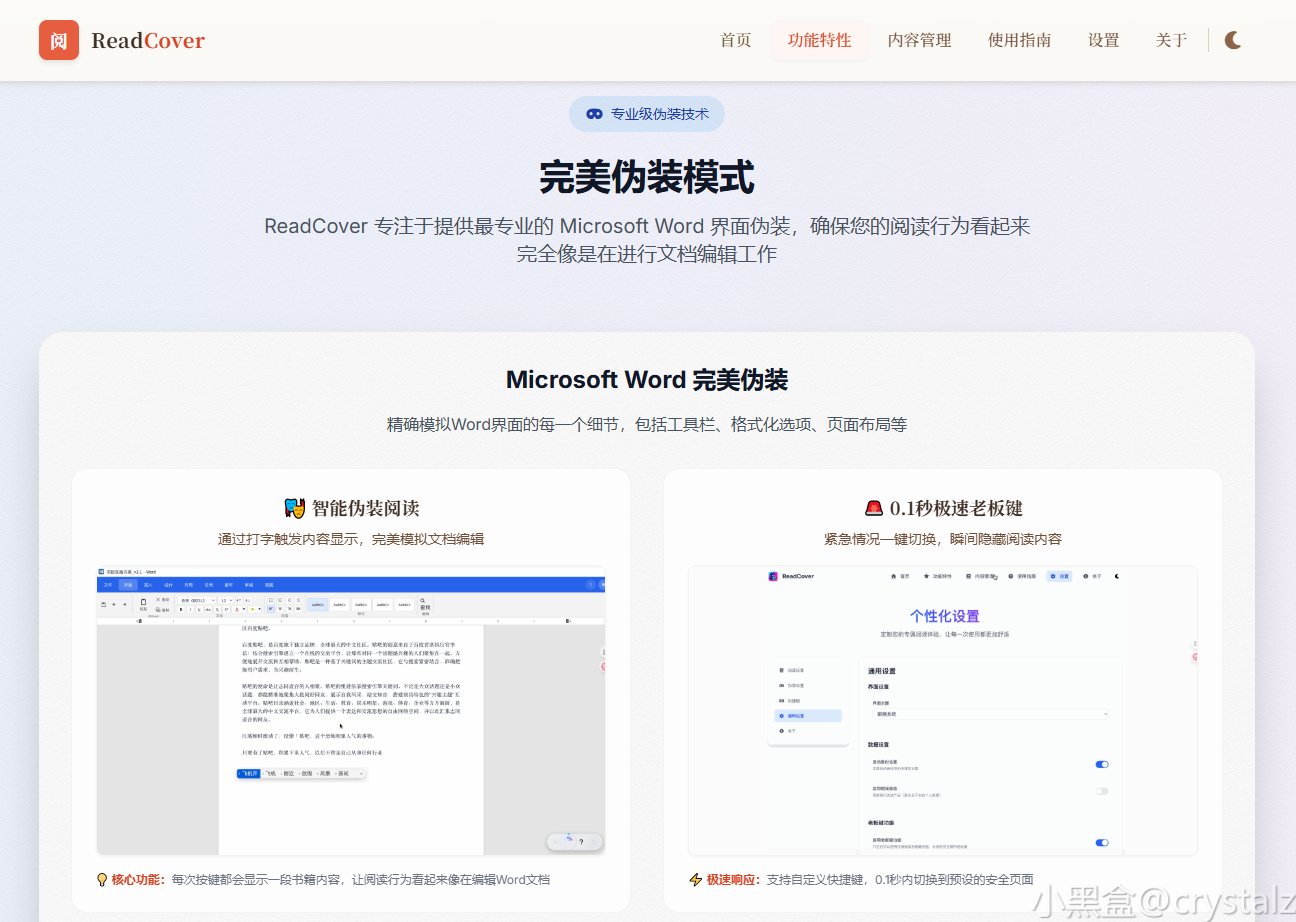1296x922 pixels.
Task: Click the 极速响应 label
Action: (x=733, y=880)
